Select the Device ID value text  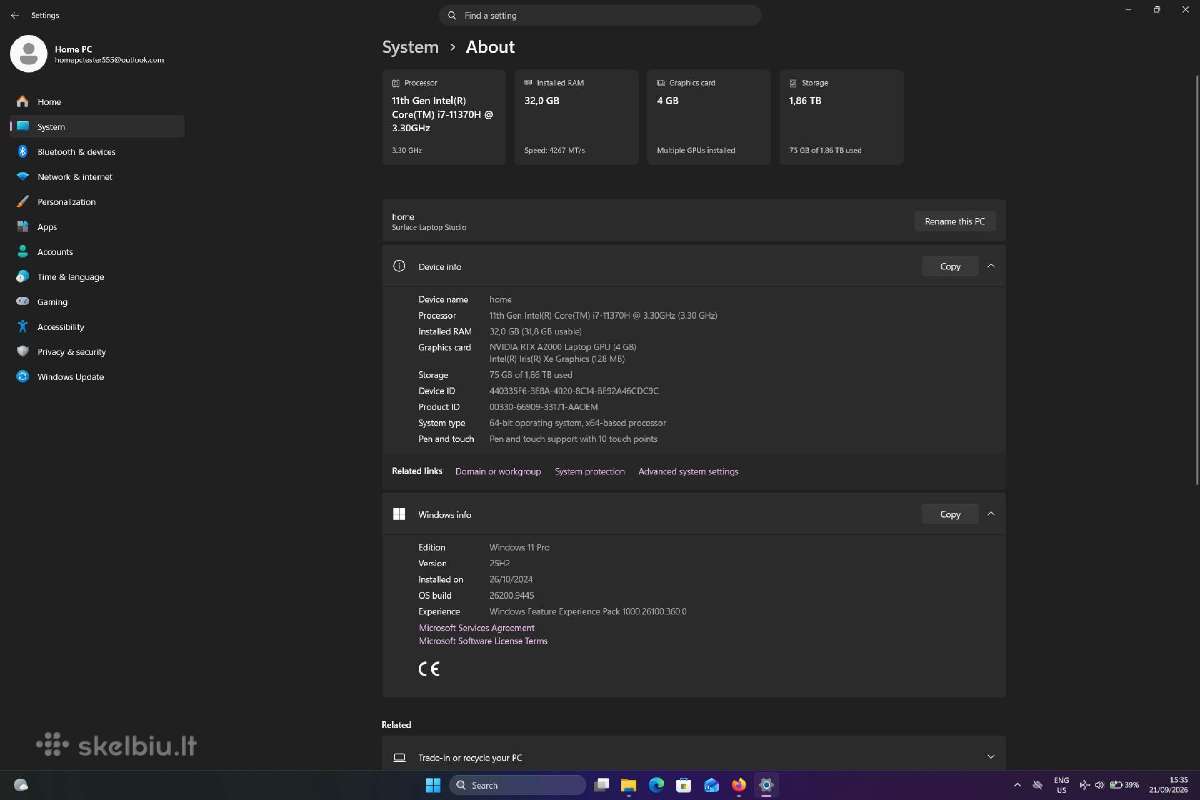[574, 391]
